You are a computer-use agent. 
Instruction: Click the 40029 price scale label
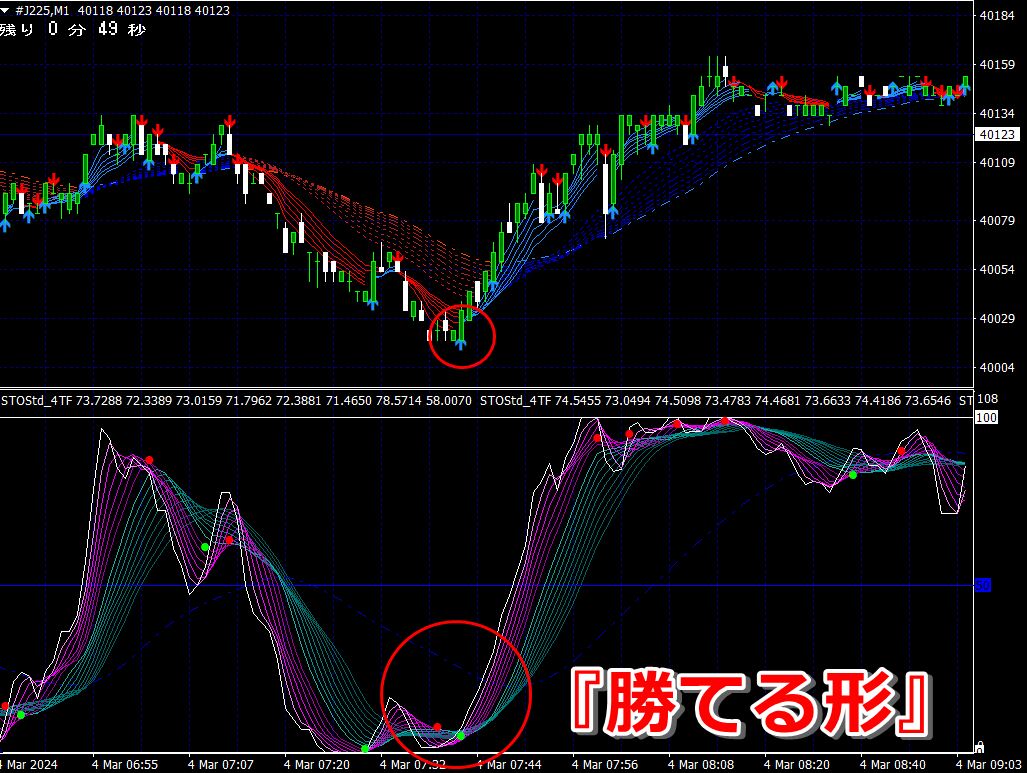point(997,319)
